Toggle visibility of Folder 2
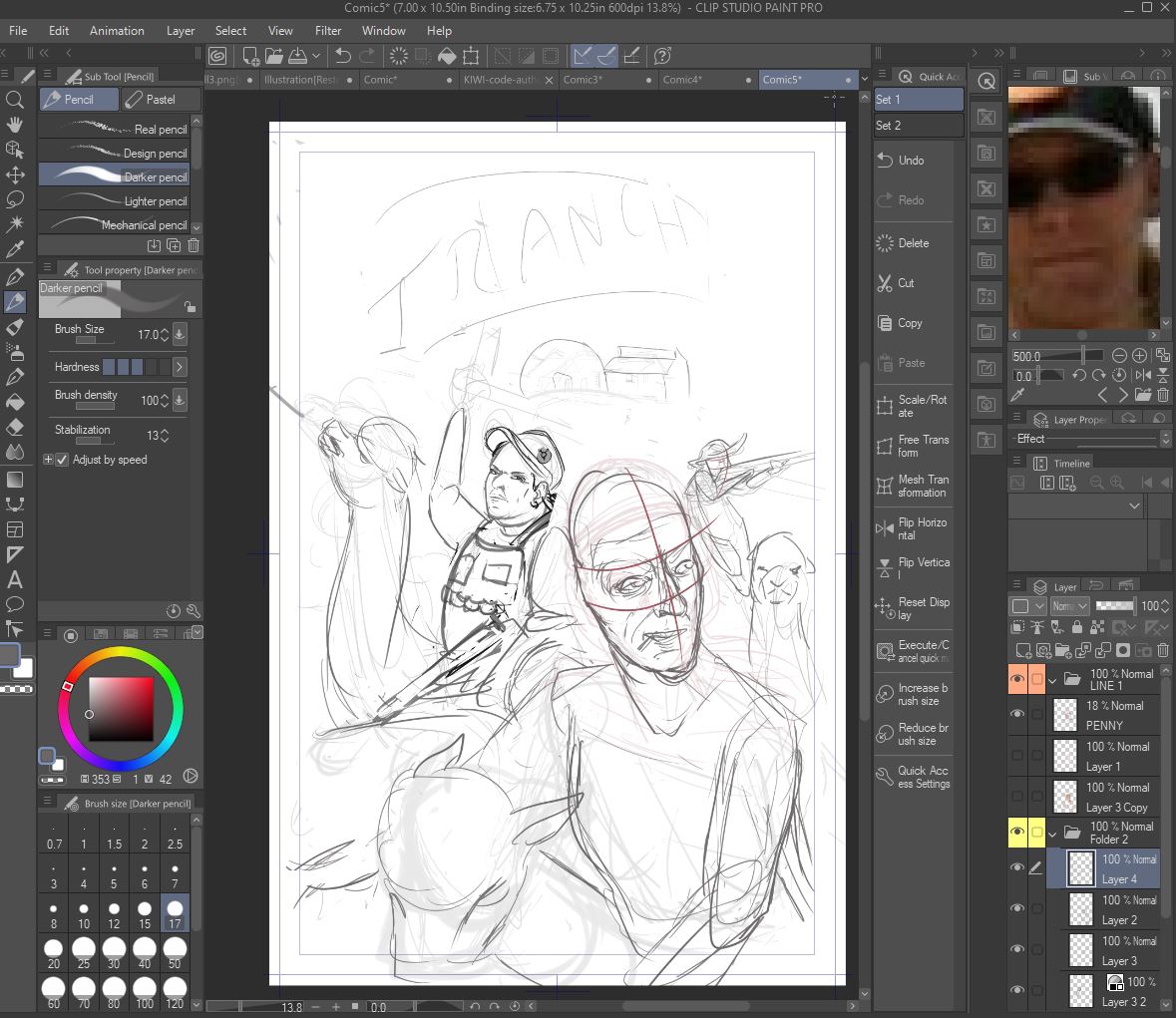 click(1017, 832)
